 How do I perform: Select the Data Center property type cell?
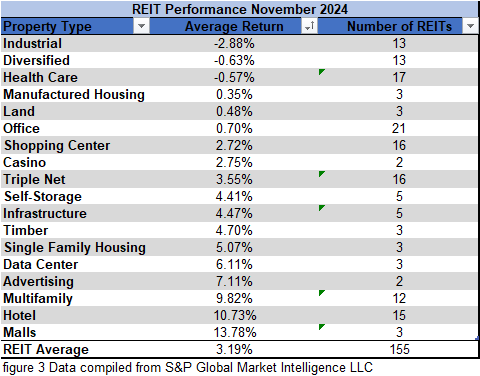(x=75, y=264)
